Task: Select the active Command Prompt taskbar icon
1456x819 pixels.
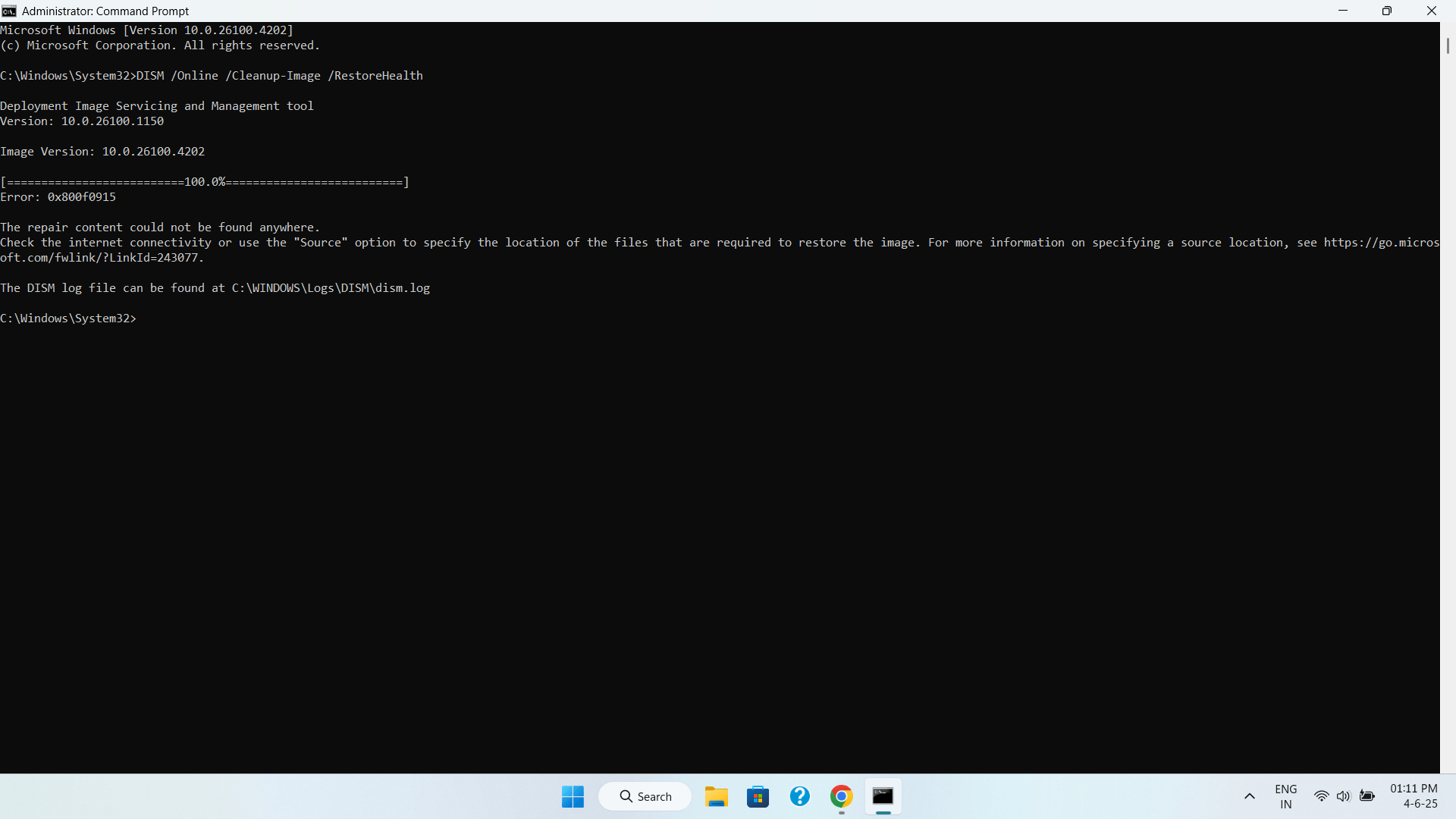Action: coord(883,797)
